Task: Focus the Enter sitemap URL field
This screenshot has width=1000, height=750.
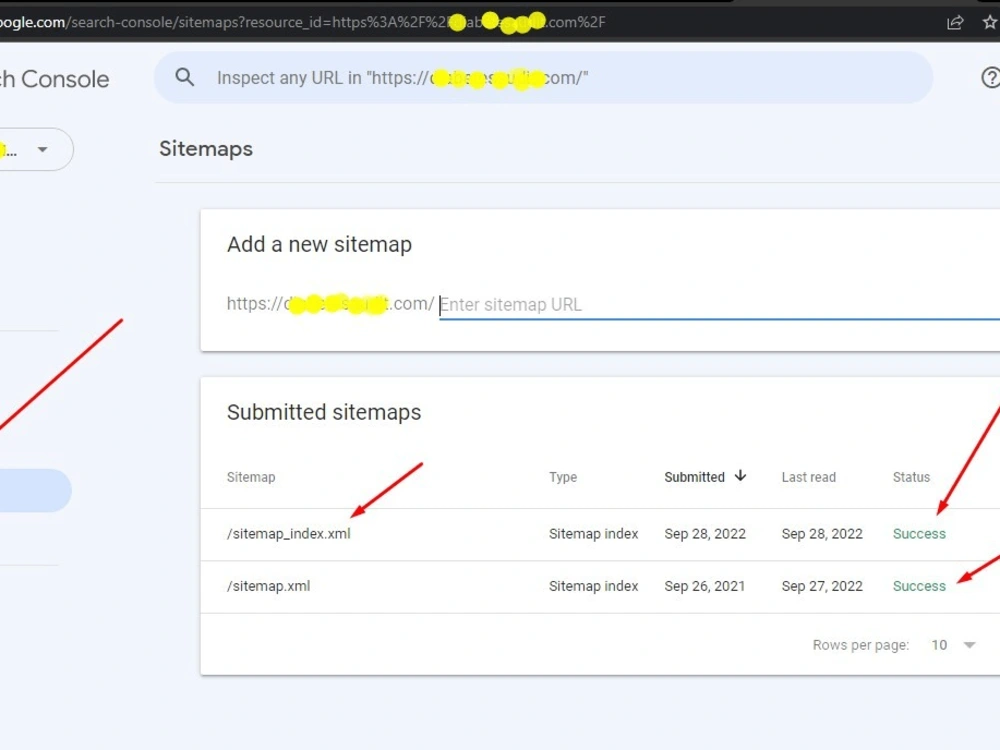Action: click(x=719, y=305)
